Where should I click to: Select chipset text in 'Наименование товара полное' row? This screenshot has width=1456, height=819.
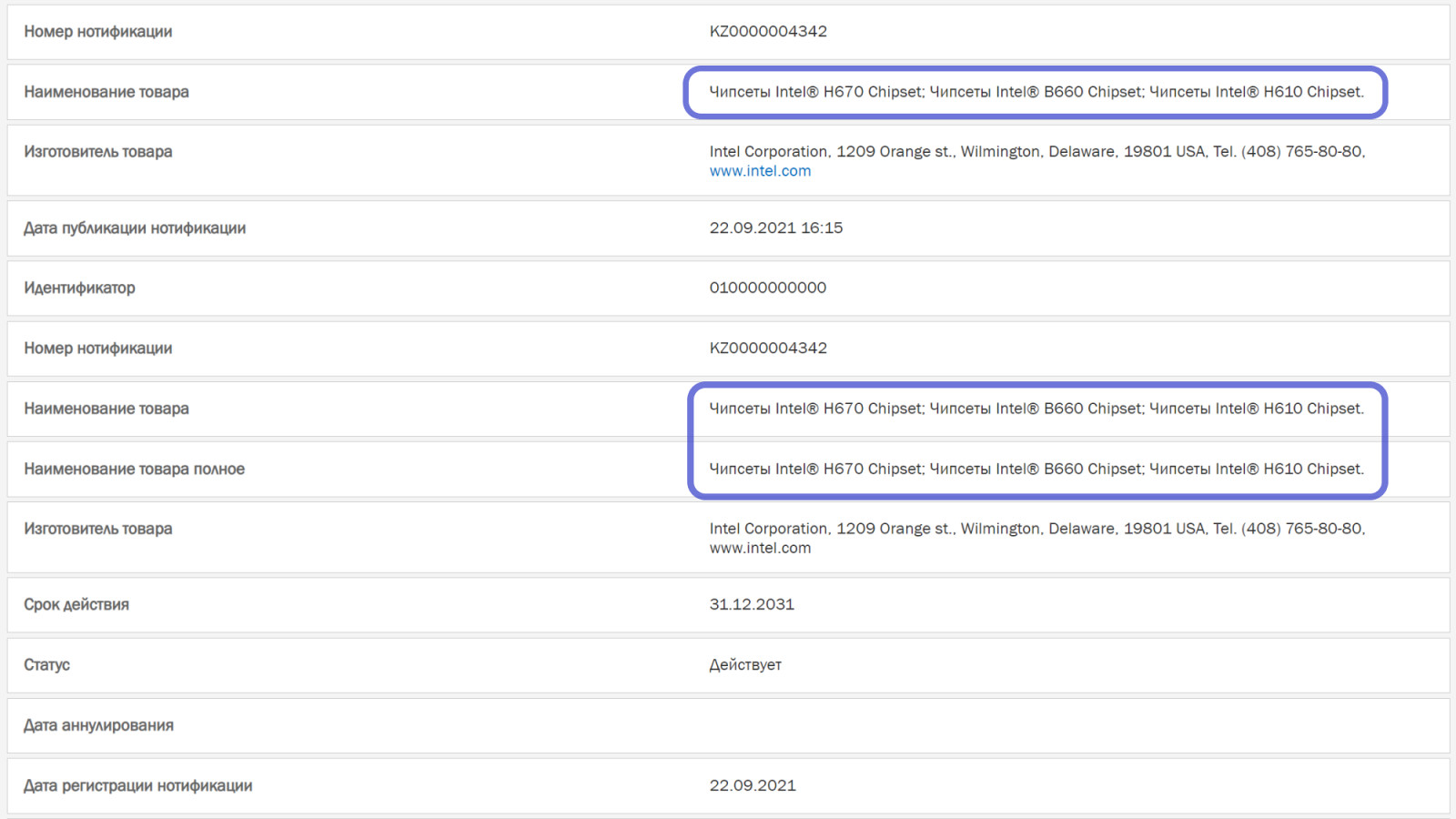click(x=1036, y=470)
